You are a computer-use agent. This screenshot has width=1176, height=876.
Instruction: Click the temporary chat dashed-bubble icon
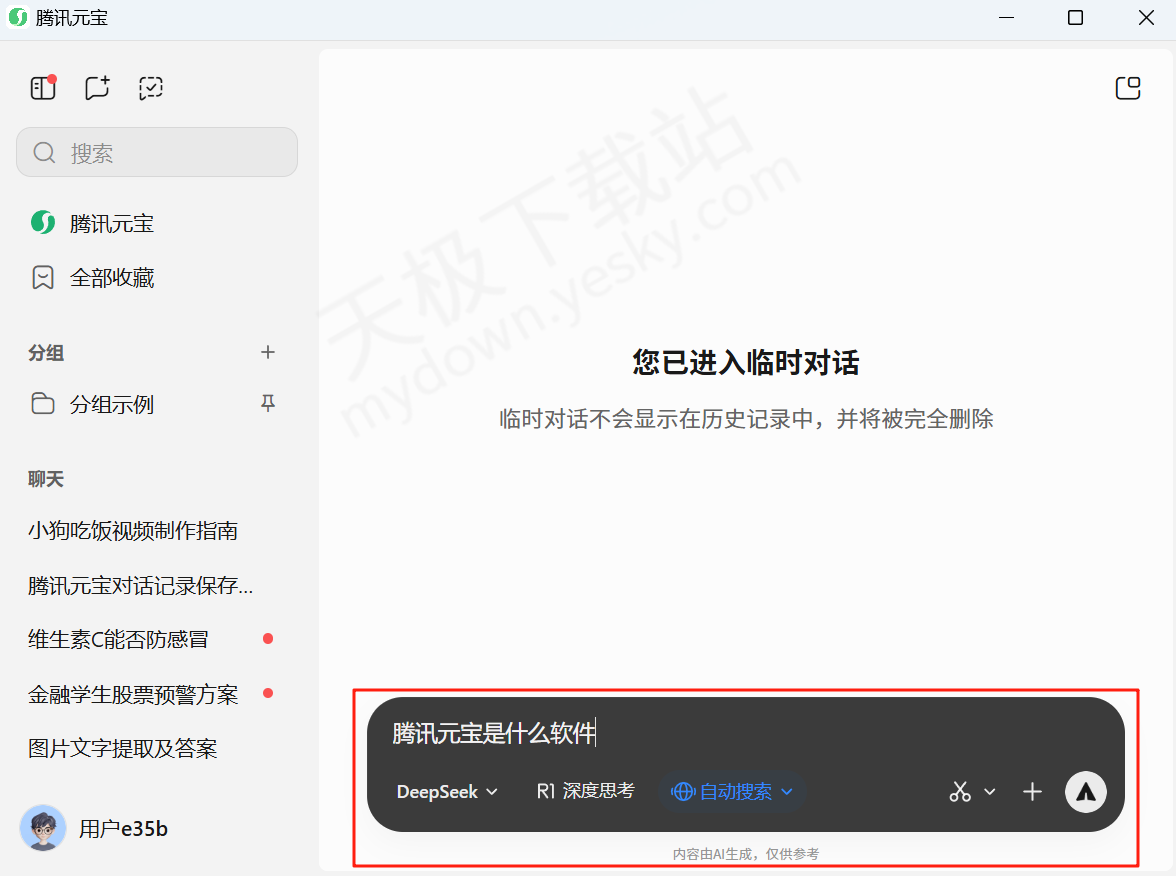(151, 88)
